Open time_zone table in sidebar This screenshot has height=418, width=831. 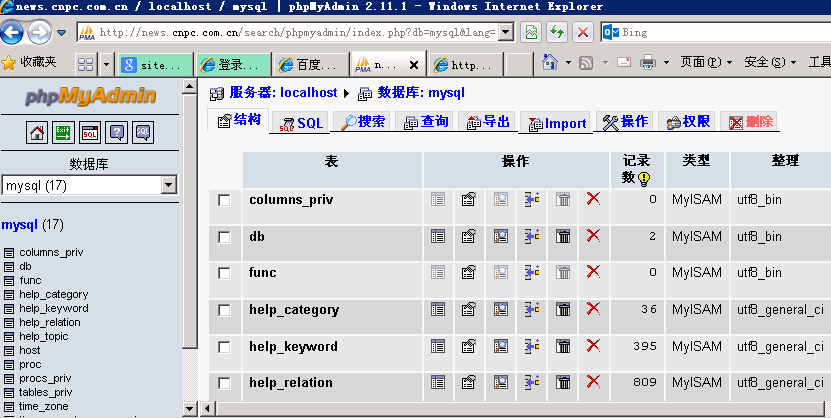tap(43, 407)
